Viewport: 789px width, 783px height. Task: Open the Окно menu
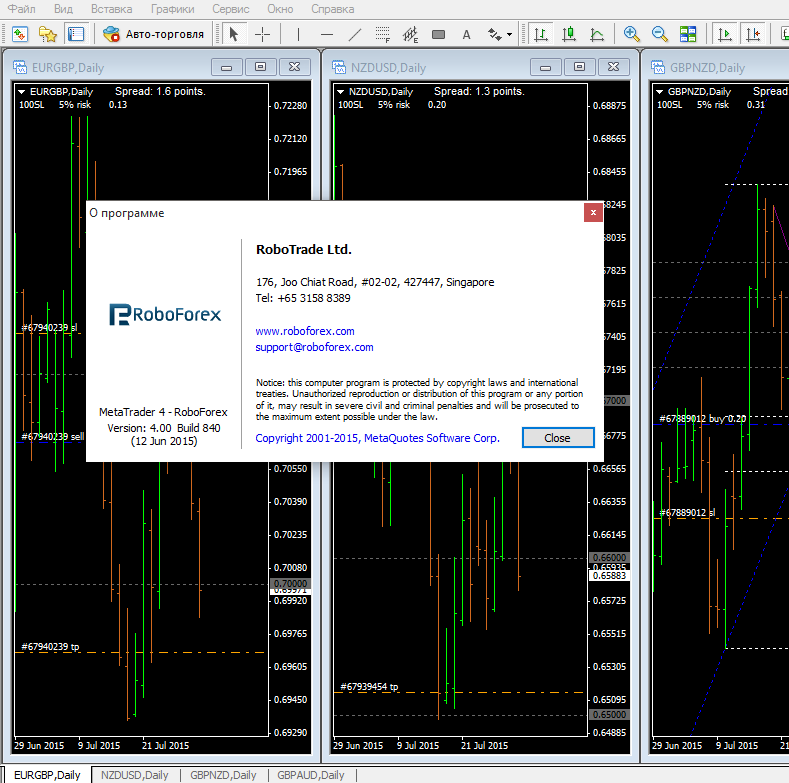pos(280,9)
